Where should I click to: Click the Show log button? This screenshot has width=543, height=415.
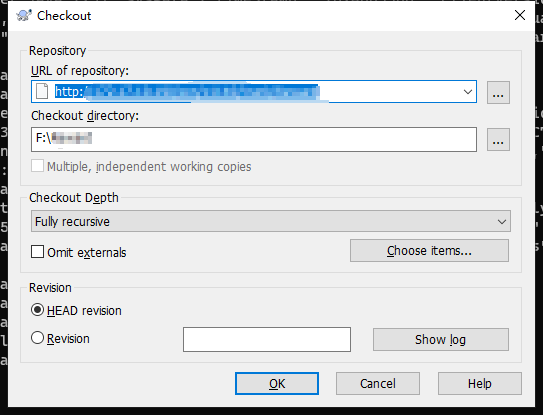(x=440, y=339)
